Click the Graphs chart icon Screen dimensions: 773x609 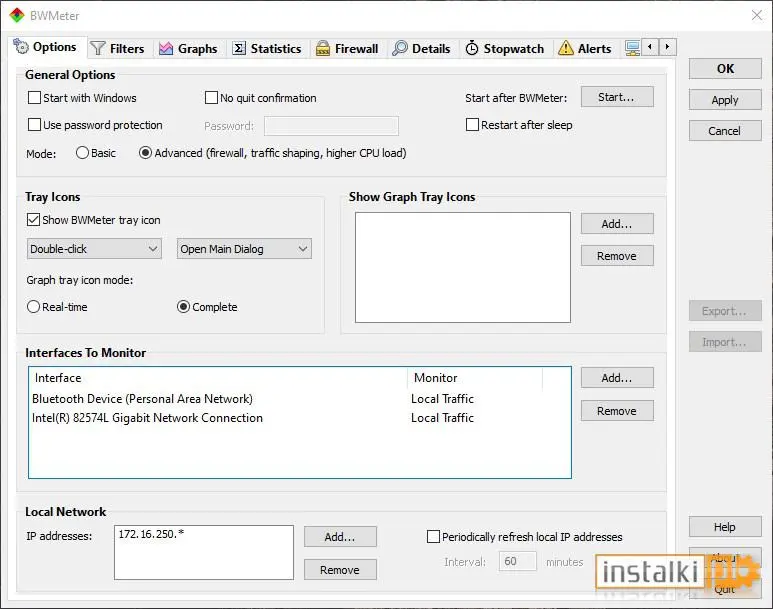click(166, 48)
